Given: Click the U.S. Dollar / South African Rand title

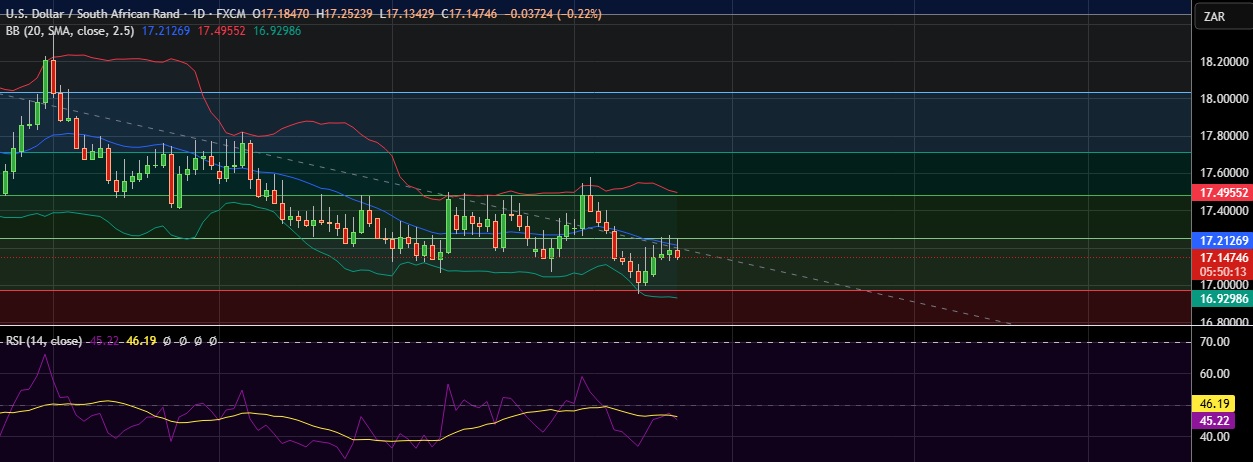Looking at the screenshot, I should point(92,14).
